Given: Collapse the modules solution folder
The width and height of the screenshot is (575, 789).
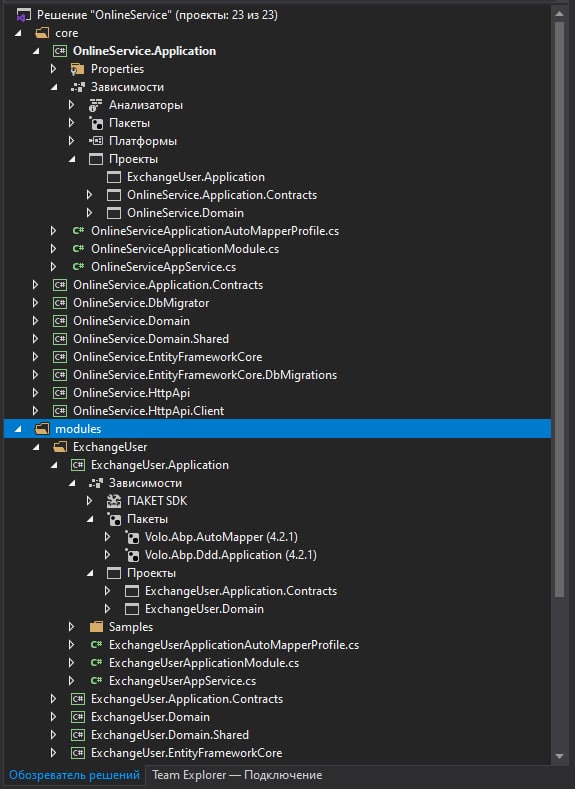Looking at the screenshot, I should [x=19, y=429].
